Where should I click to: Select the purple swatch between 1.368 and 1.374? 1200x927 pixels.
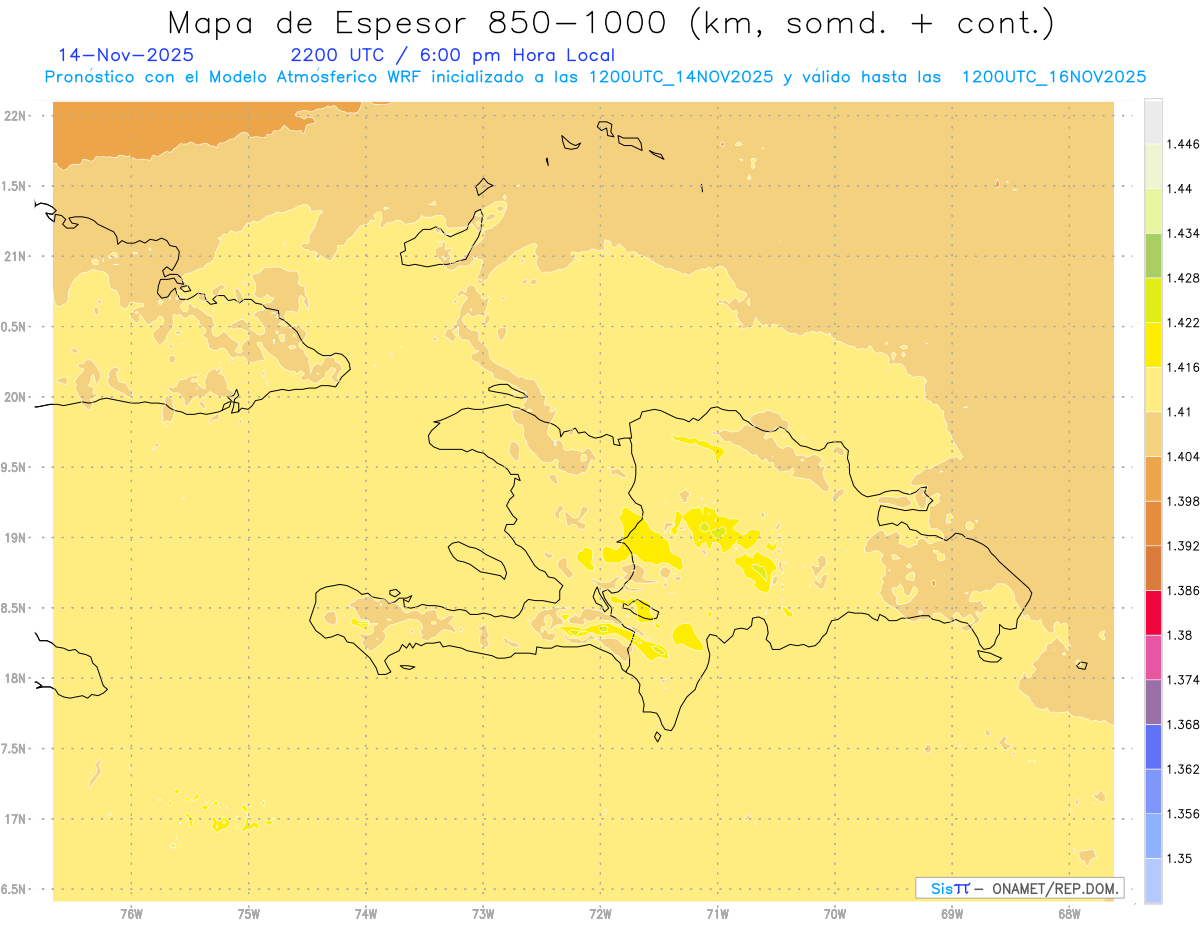[1153, 701]
